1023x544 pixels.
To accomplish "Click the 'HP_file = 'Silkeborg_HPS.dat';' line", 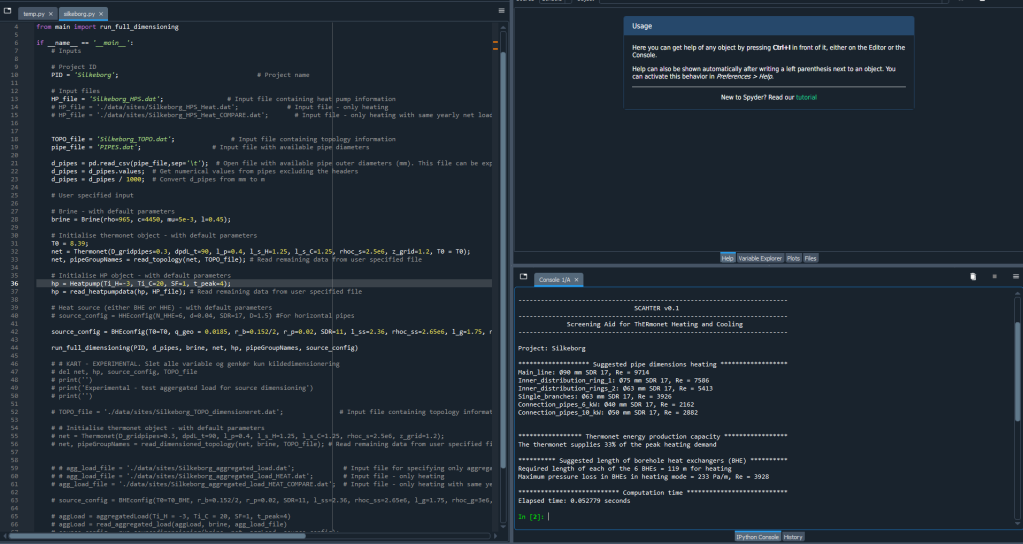I will pyautogui.click(x=107, y=99).
